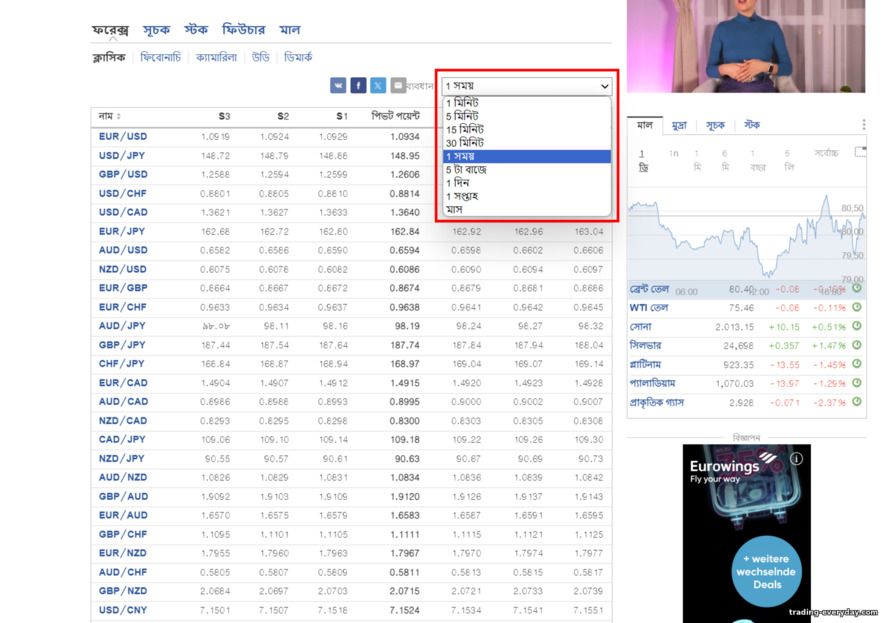Image resolution: width=884 pixels, height=623 pixels.
Task: Open the USD/JPY pair link
Action: pos(122,156)
